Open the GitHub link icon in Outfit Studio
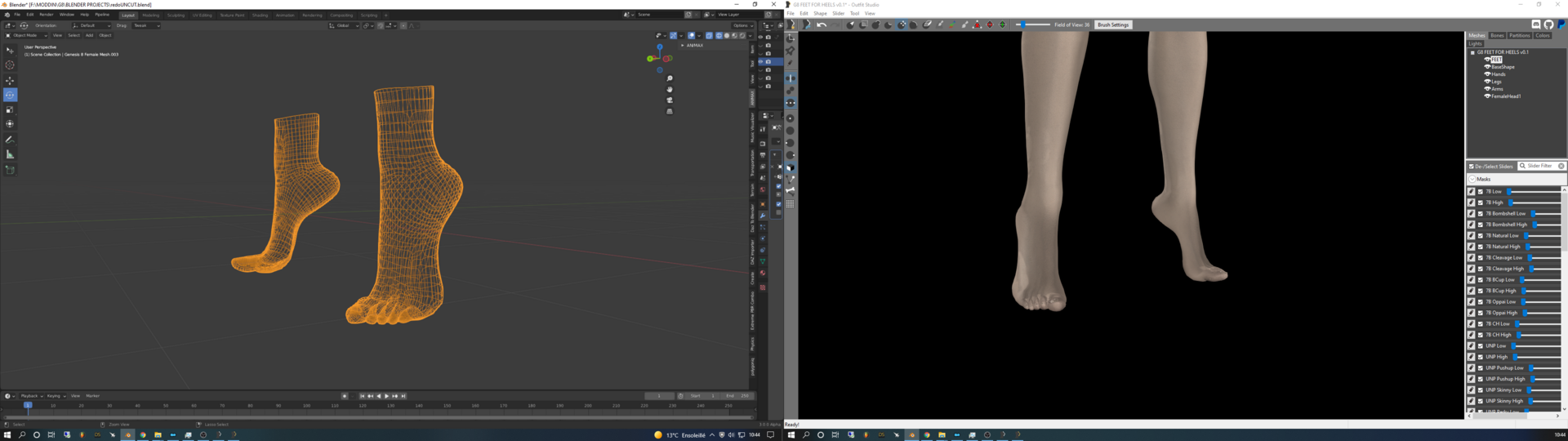 pyautogui.click(x=1548, y=24)
